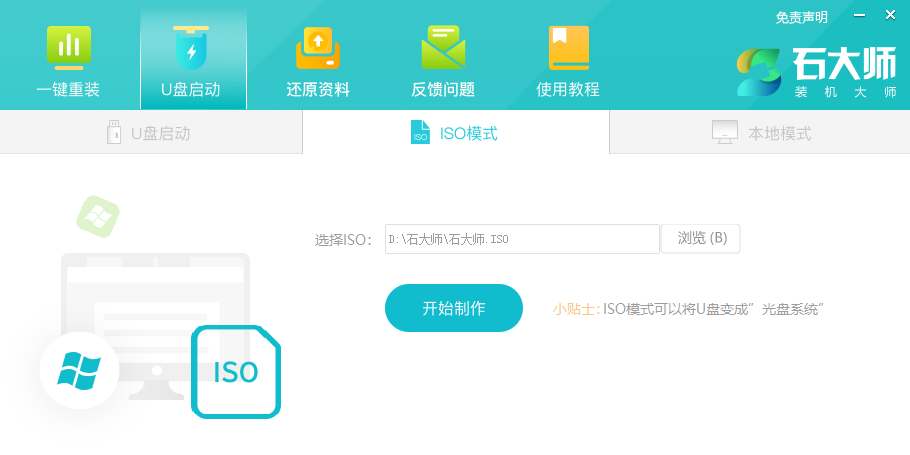Switch to the 本地模式 tab
Image resolution: width=910 pixels, height=455 pixels.
click(x=760, y=132)
